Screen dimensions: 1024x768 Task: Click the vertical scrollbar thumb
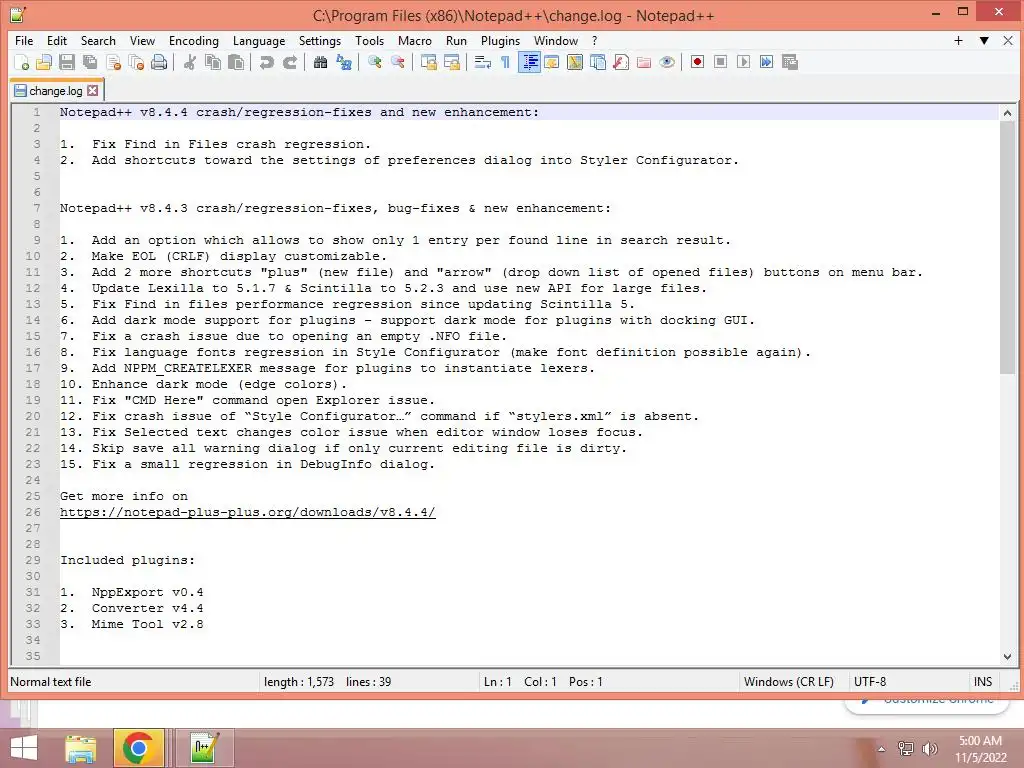coord(1007,247)
